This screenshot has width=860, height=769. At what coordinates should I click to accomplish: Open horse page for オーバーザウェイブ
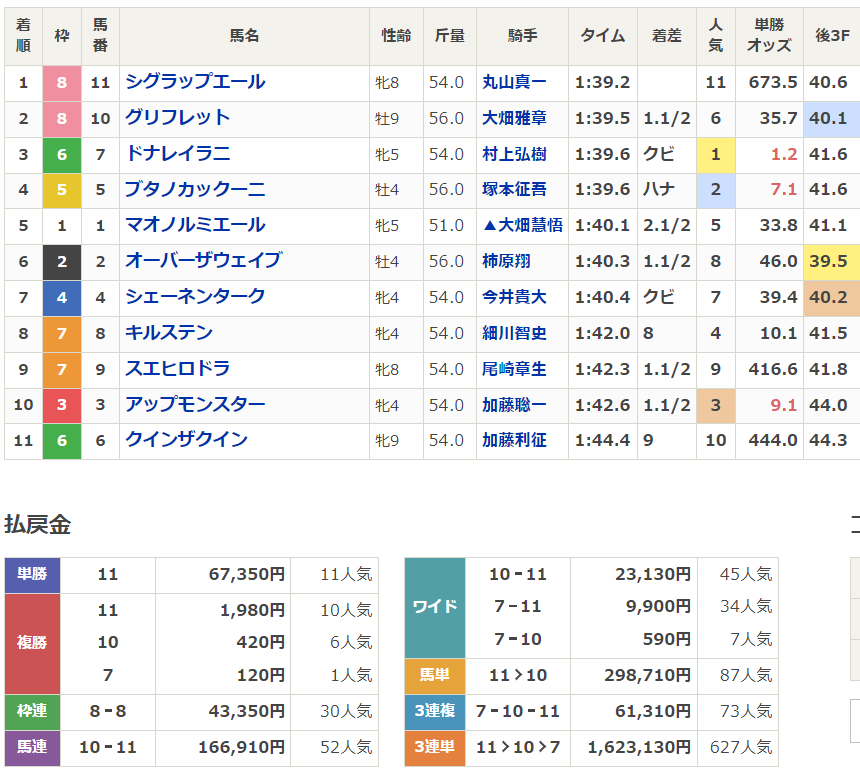click(x=203, y=261)
